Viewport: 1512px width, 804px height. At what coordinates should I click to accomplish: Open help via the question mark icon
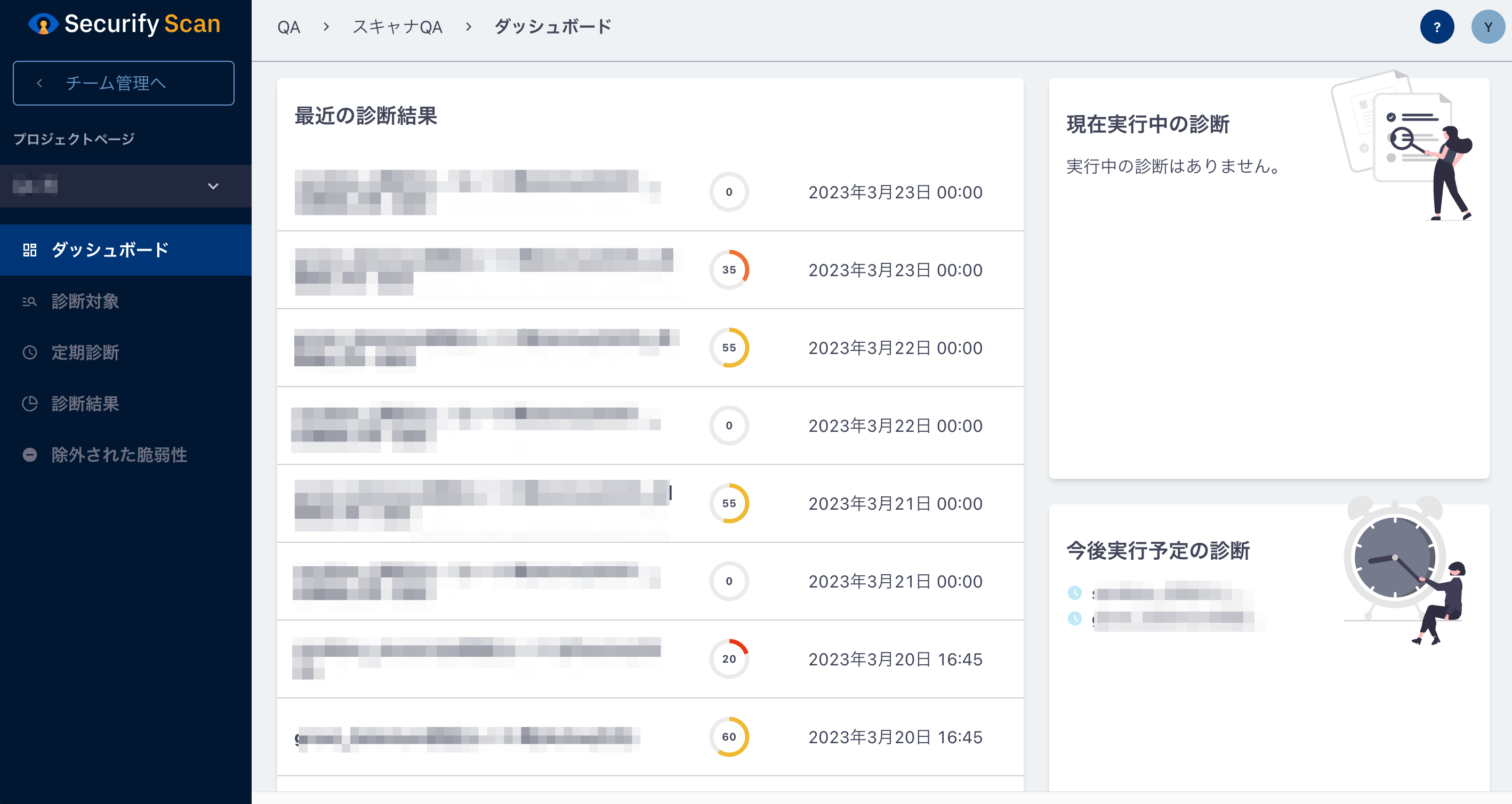point(1436,27)
